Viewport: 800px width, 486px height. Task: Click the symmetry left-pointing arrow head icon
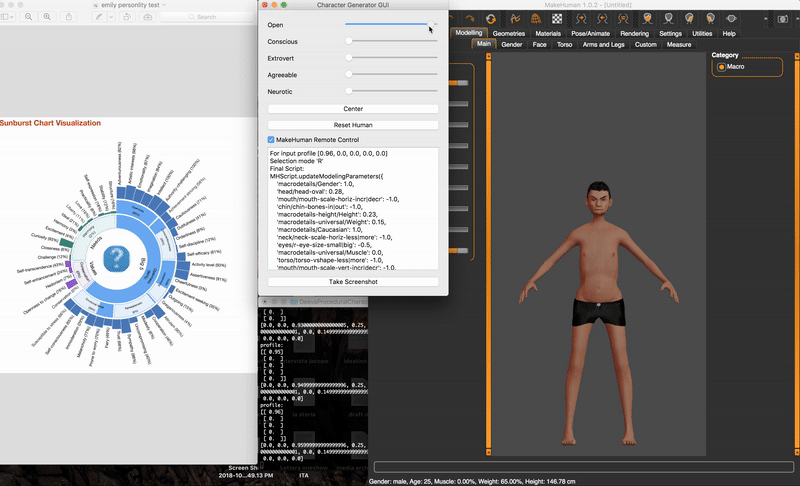click(x=603, y=19)
